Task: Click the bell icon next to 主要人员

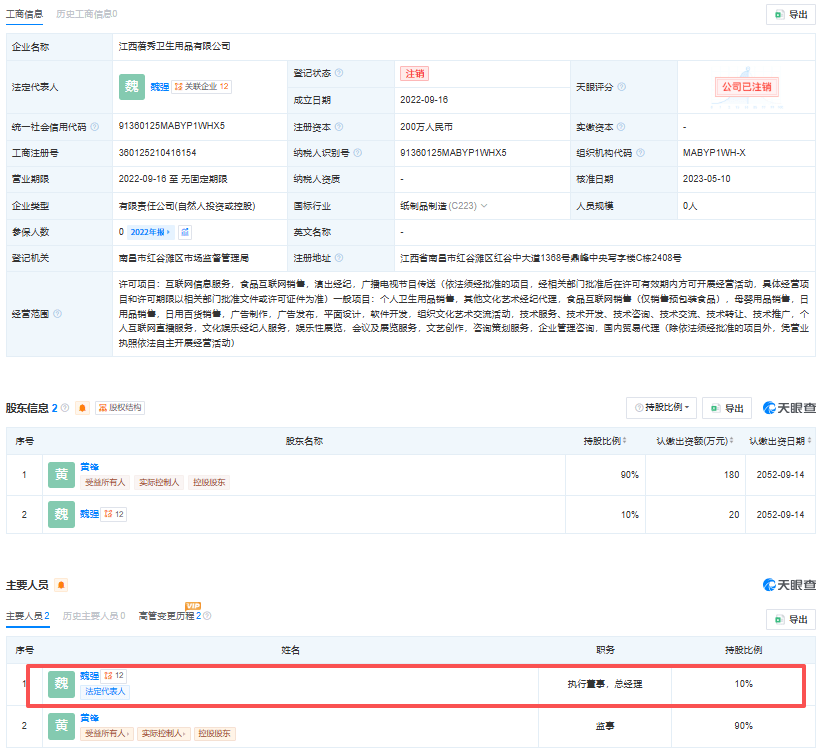Action: (61, 585)
